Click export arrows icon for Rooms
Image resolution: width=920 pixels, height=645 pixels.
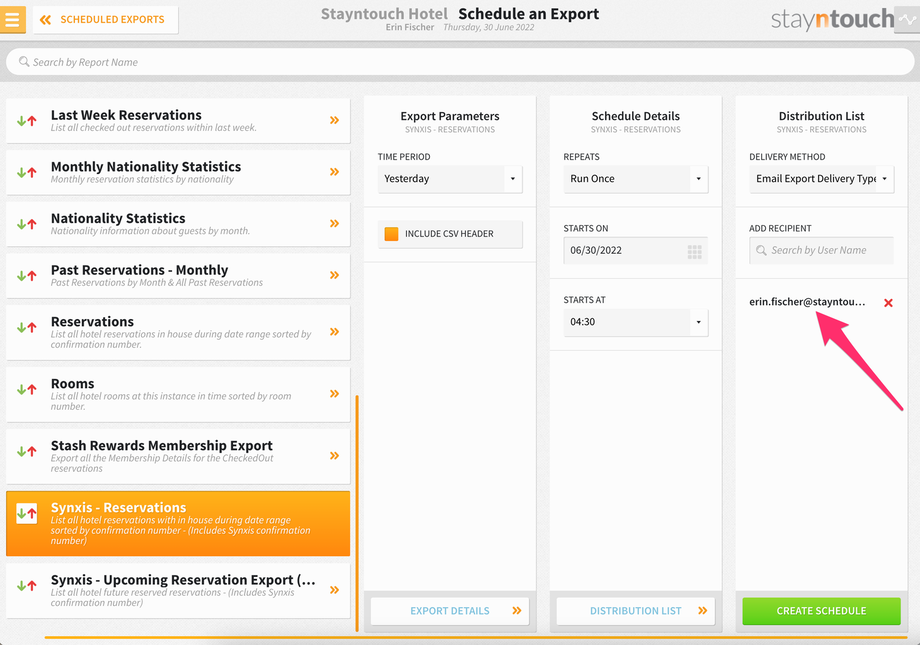point(26,390)
